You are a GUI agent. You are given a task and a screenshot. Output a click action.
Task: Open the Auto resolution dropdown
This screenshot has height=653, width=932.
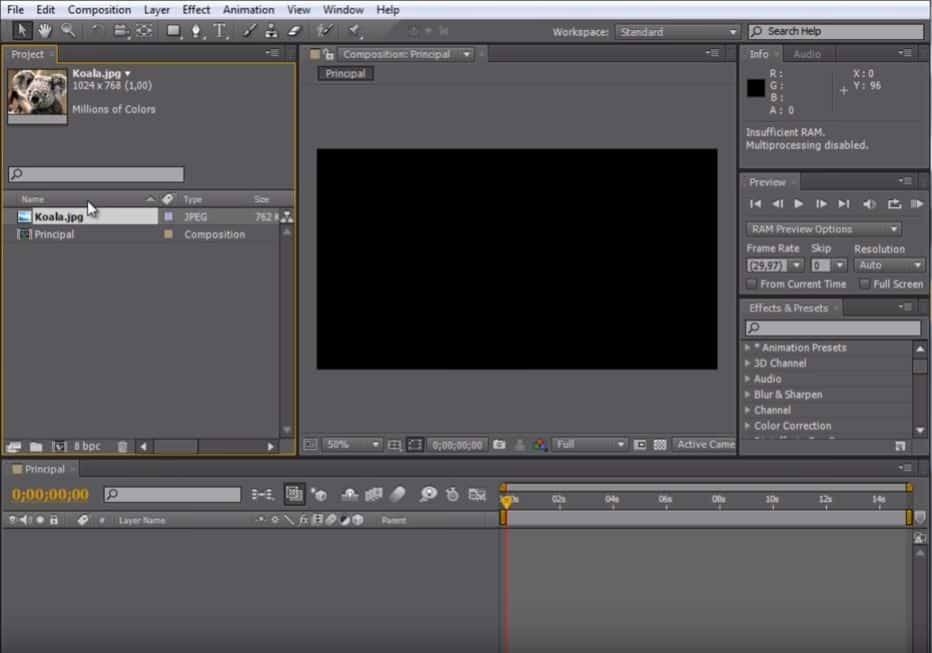point(889,265)
